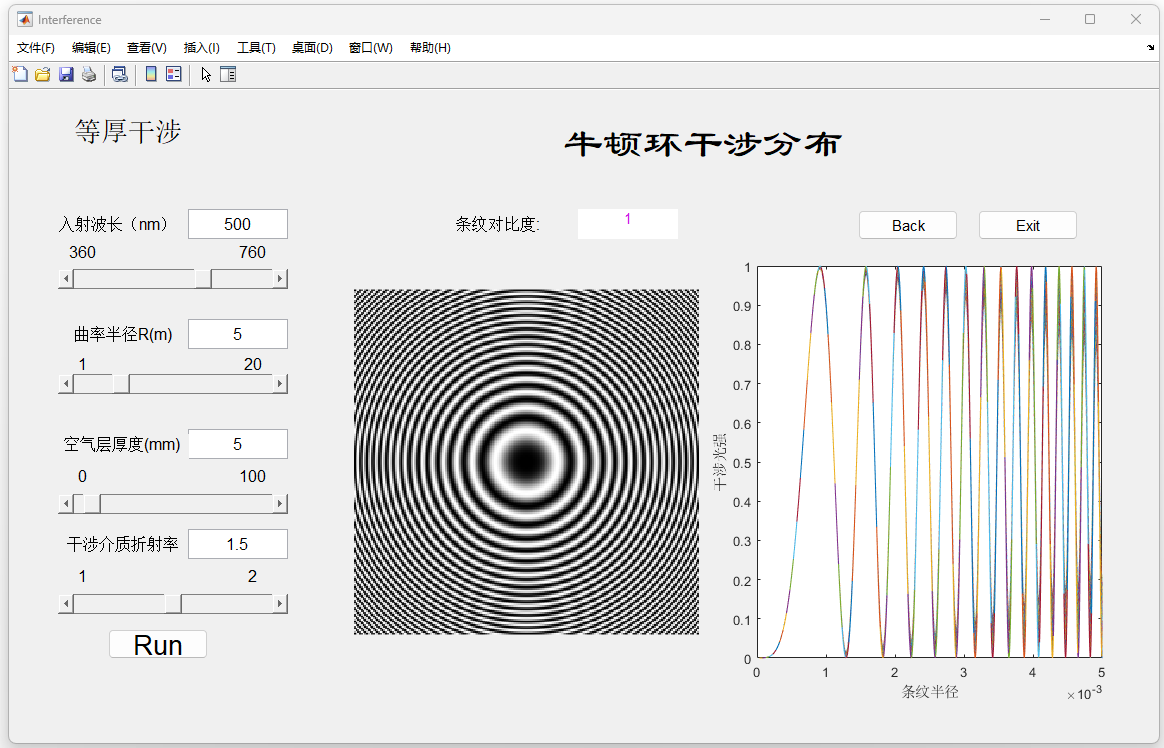Click the wavelength slider's right arrow
The height and width of the screenshot is (748, 1164).
pos(280,279)
